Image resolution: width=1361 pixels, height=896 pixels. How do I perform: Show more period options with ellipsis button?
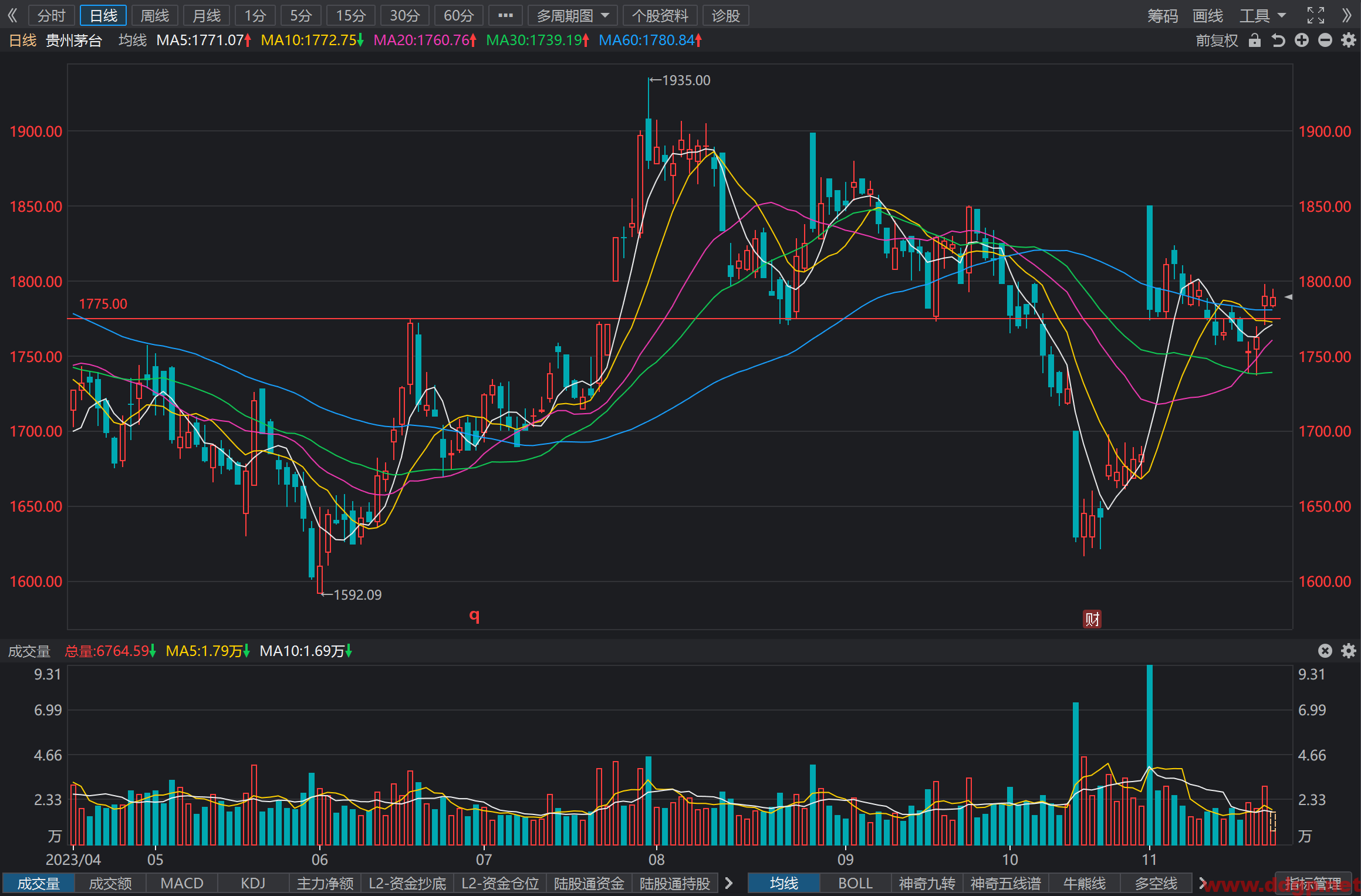[x=505, y=16]
